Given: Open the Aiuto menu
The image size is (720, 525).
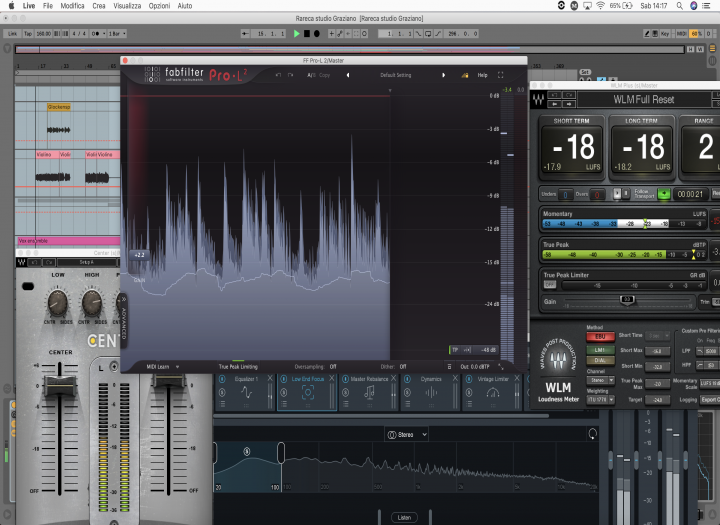Looking at the screenshot, I should click(185, 6).
